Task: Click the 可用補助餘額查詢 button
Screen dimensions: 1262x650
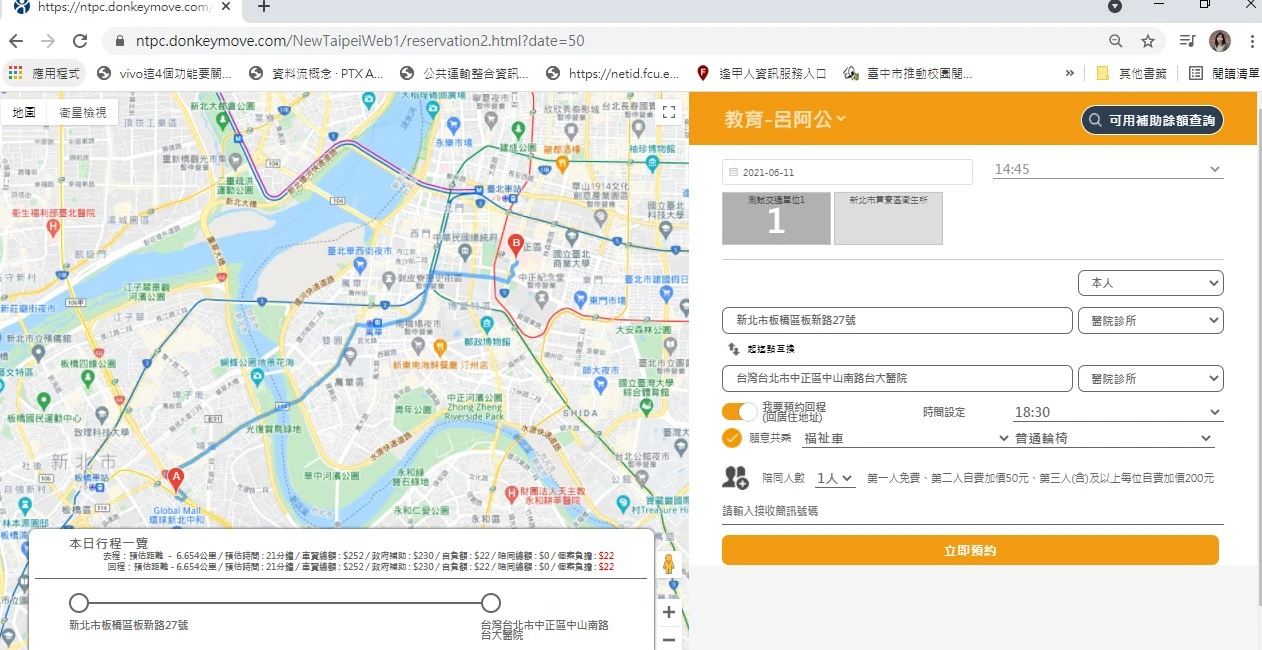Action: pos(1152,120)
